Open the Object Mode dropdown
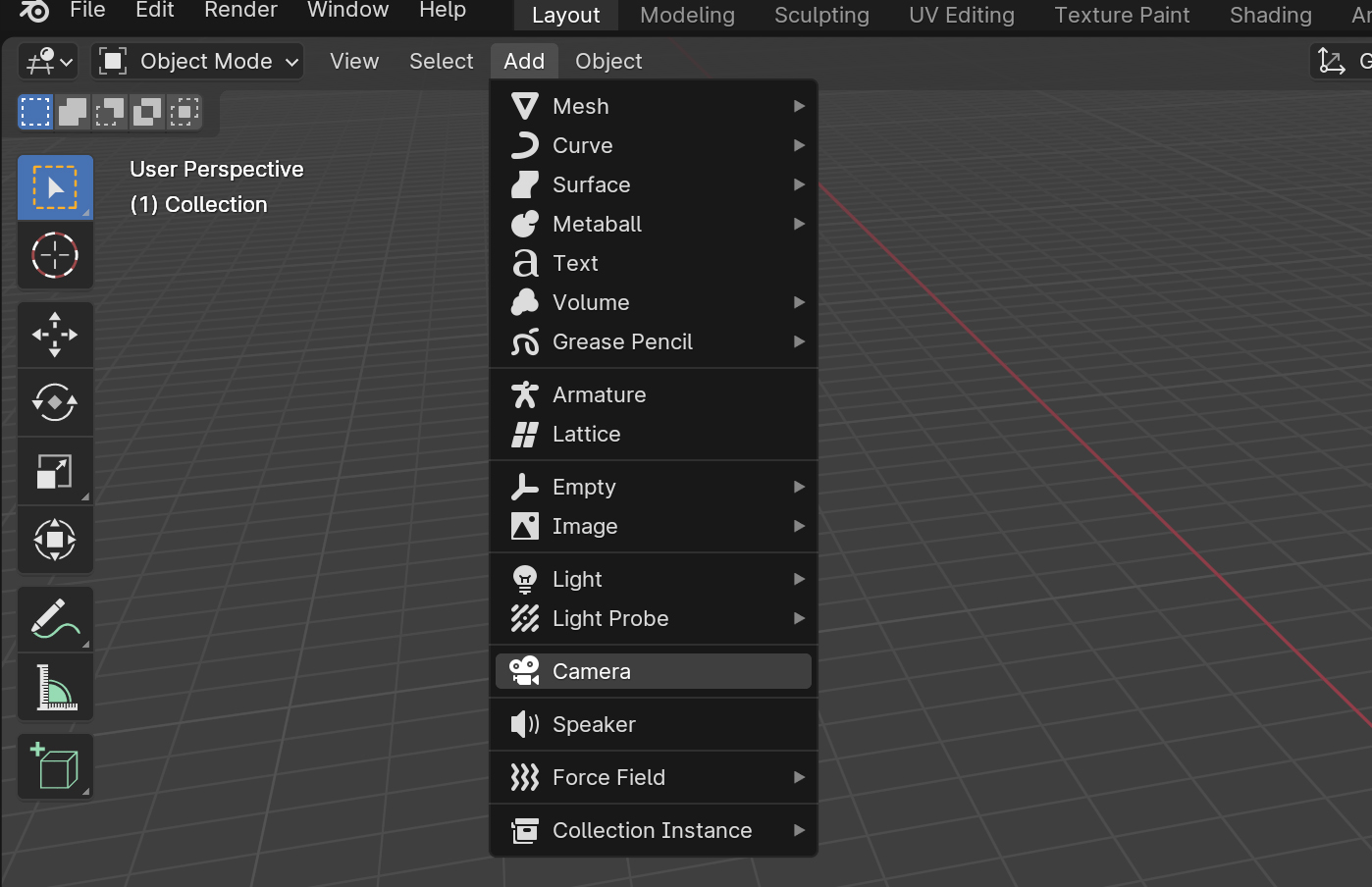This screenshot has height=887, width=1372. coord(197,62)
